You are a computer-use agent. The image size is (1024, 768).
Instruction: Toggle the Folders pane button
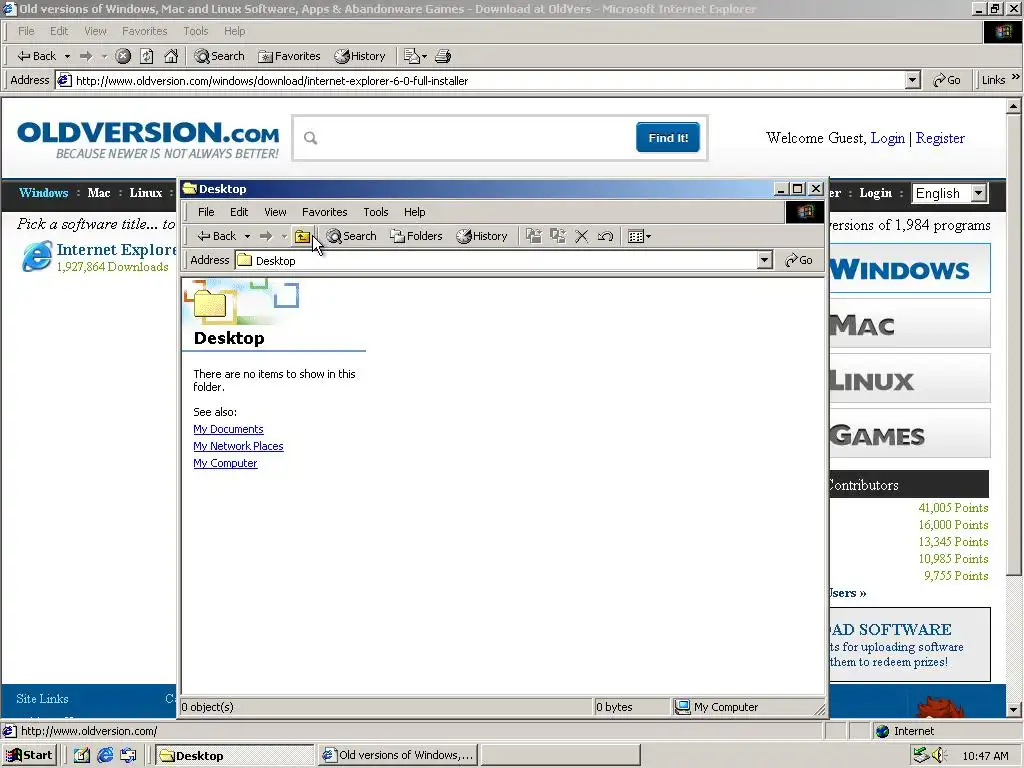pos(416,236)
